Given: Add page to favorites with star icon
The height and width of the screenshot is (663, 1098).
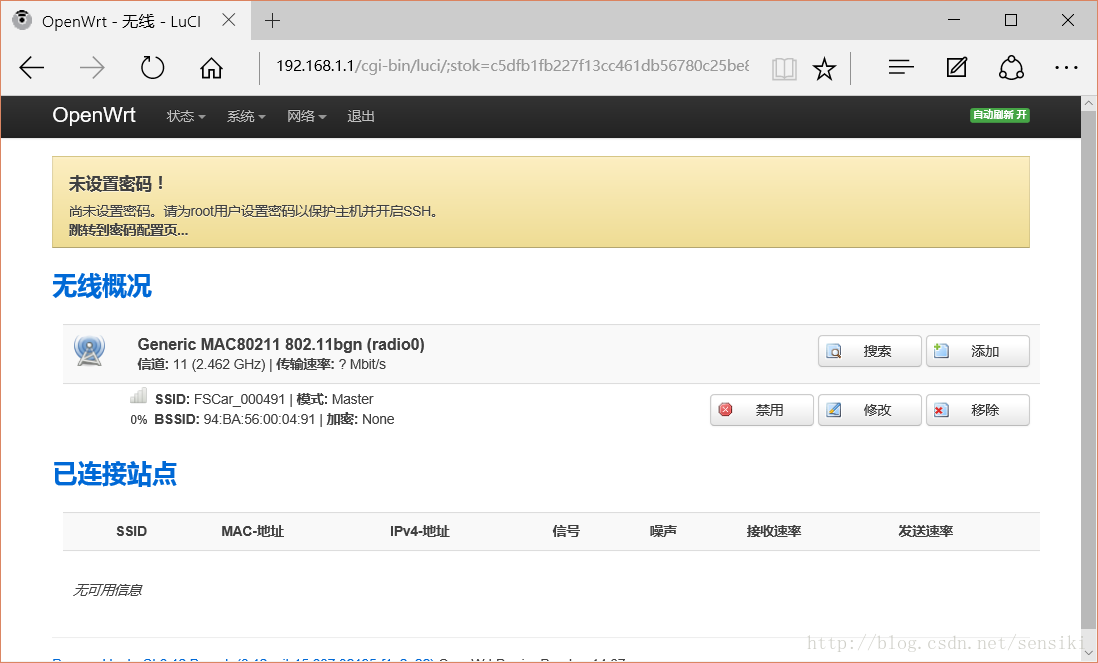Looking at the screenshot, I should coord(824,69).
